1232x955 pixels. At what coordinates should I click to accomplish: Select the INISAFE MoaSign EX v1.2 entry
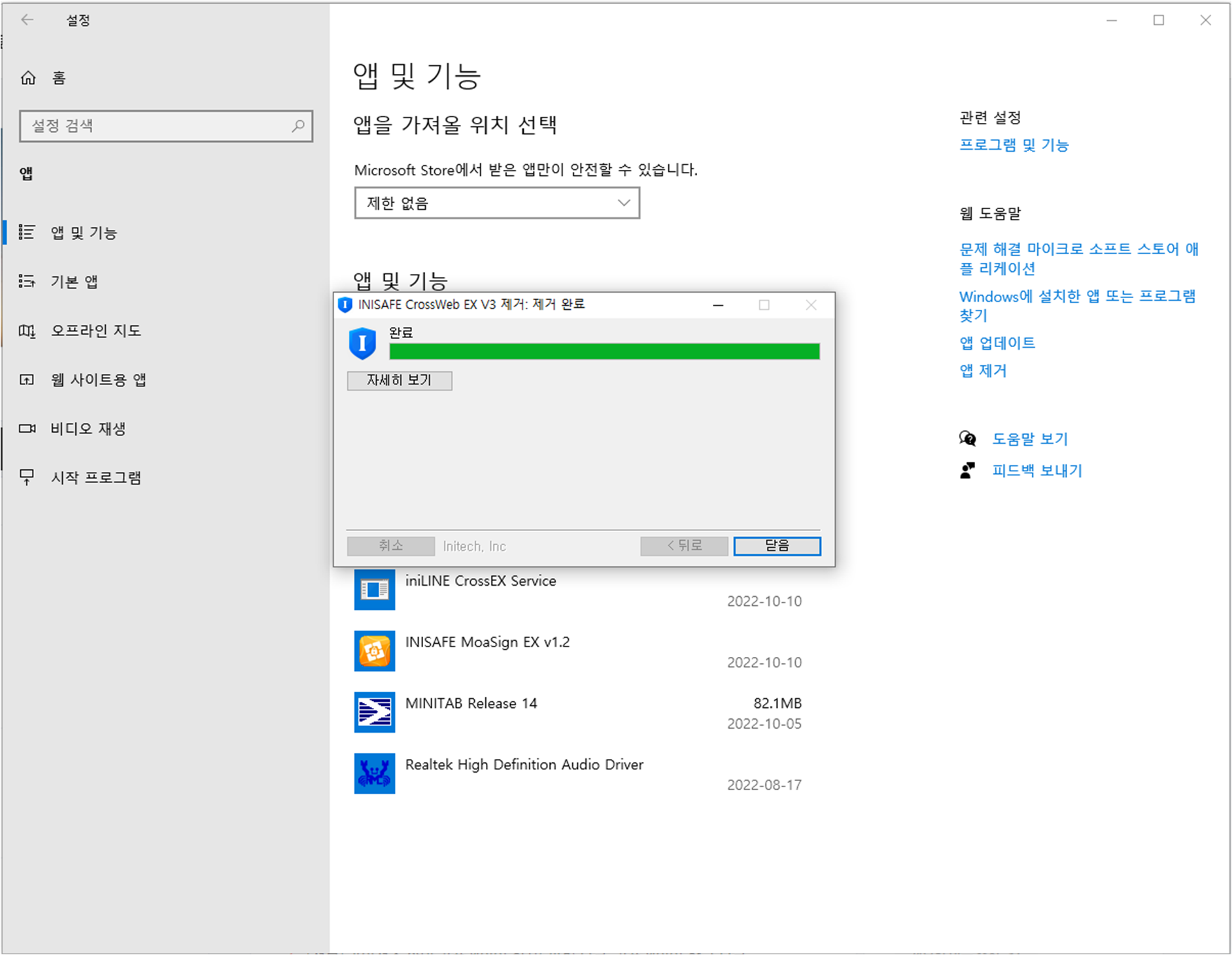(x=487, y=642)
